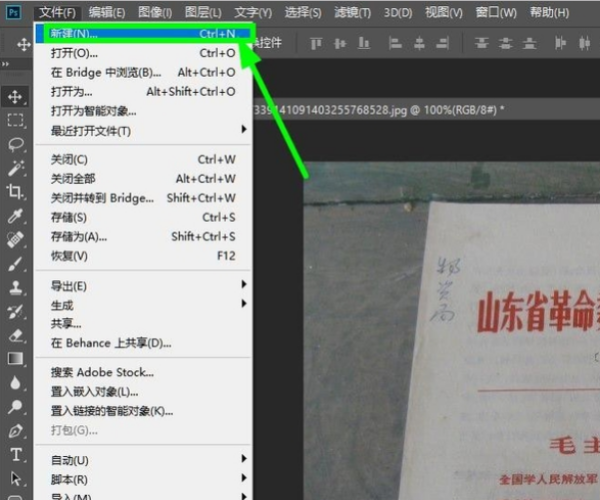Click the distribute left edges icon

click(560, 44)
